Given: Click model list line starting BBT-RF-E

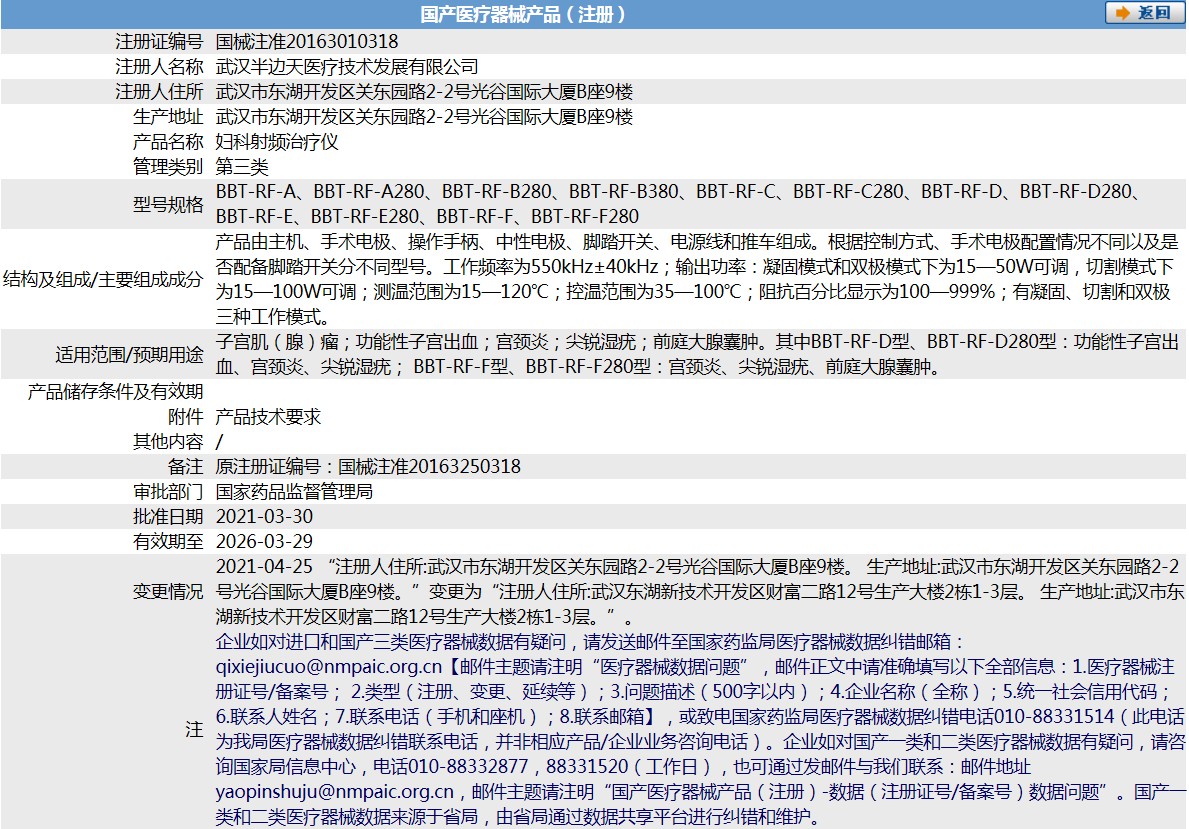Looking at the screenshot, I should pyautogui.click(x=428, y=217).
